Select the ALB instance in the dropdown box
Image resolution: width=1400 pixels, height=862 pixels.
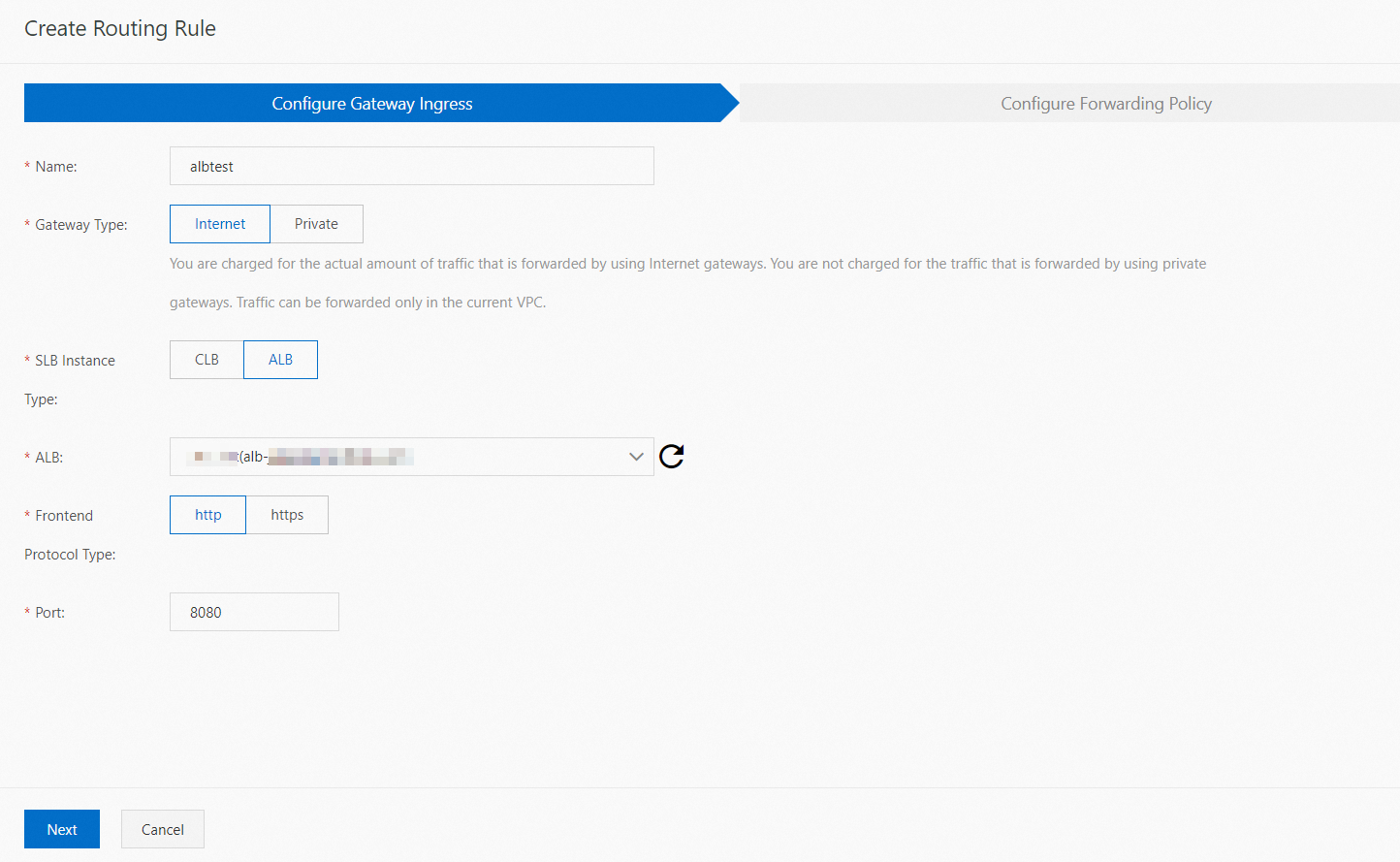click(388, 456)
